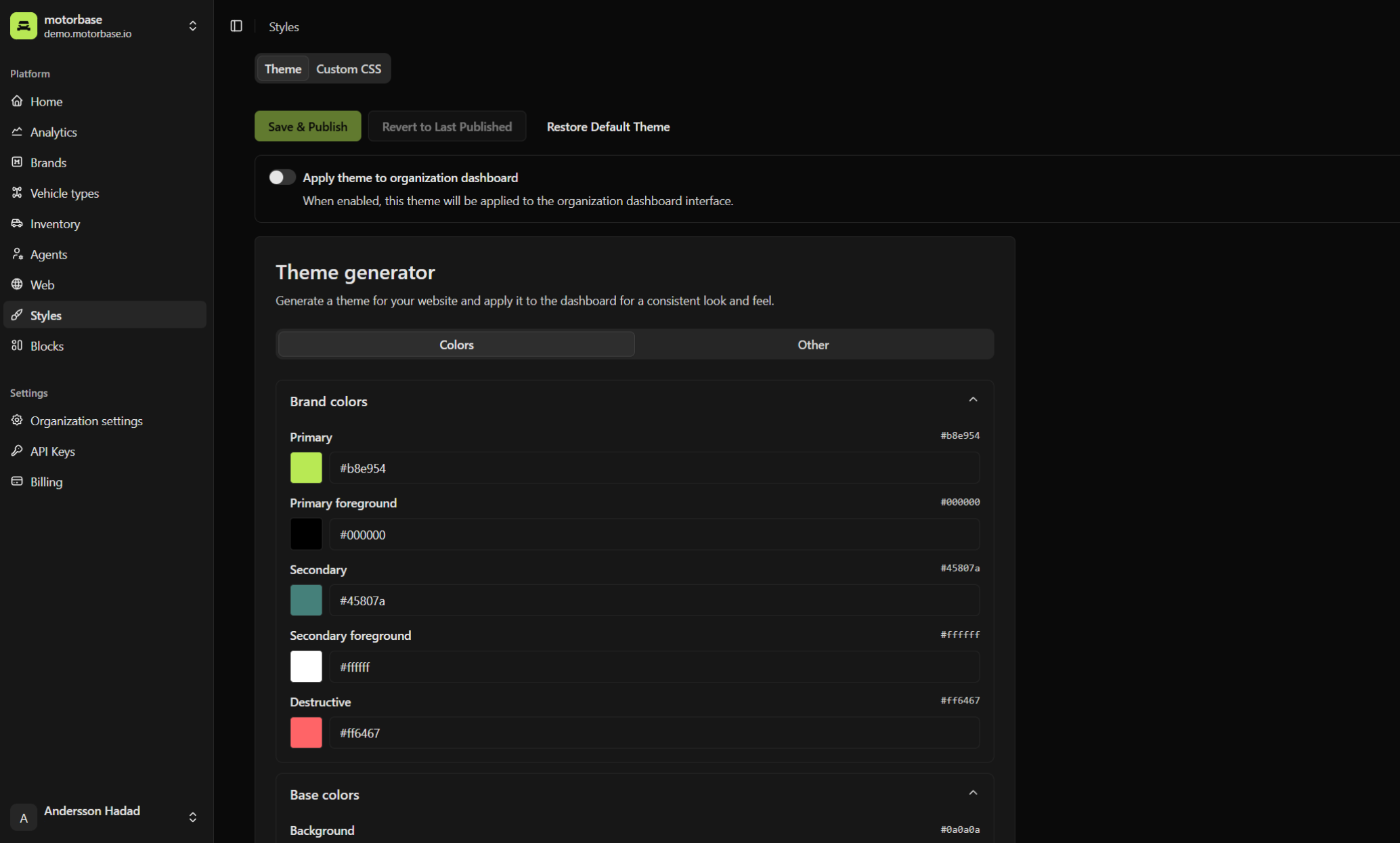Open the Billing page
The image size is (1400, 843).
pos(105,481)
